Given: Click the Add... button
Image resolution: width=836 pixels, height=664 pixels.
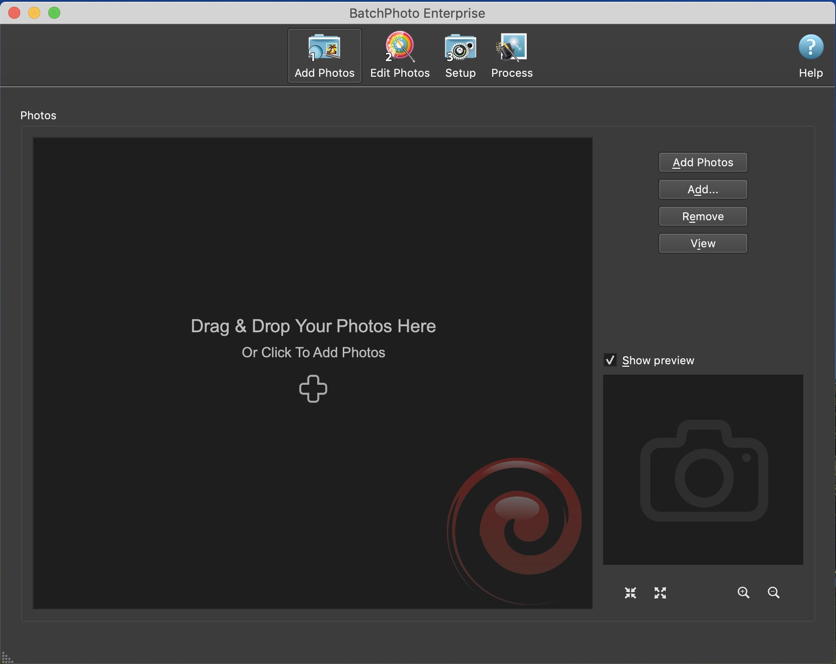Looking at the screenshot, I should tap(703, 189).
